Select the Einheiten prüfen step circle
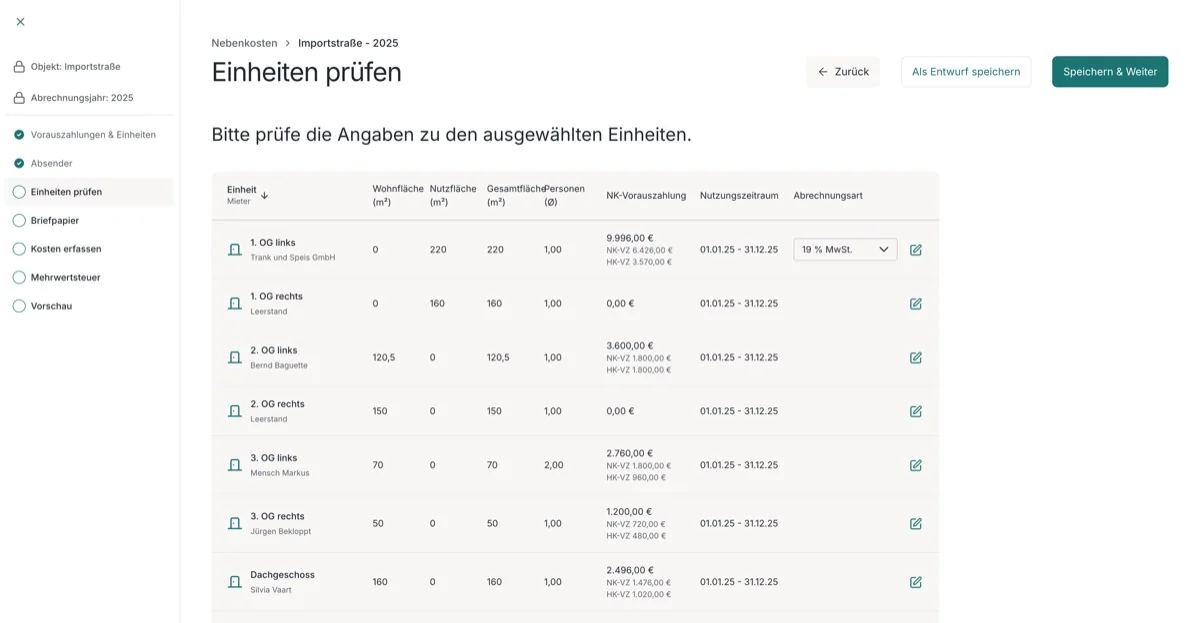The height and width of the screenshot is (623, 1200). (x=19, y=192)
